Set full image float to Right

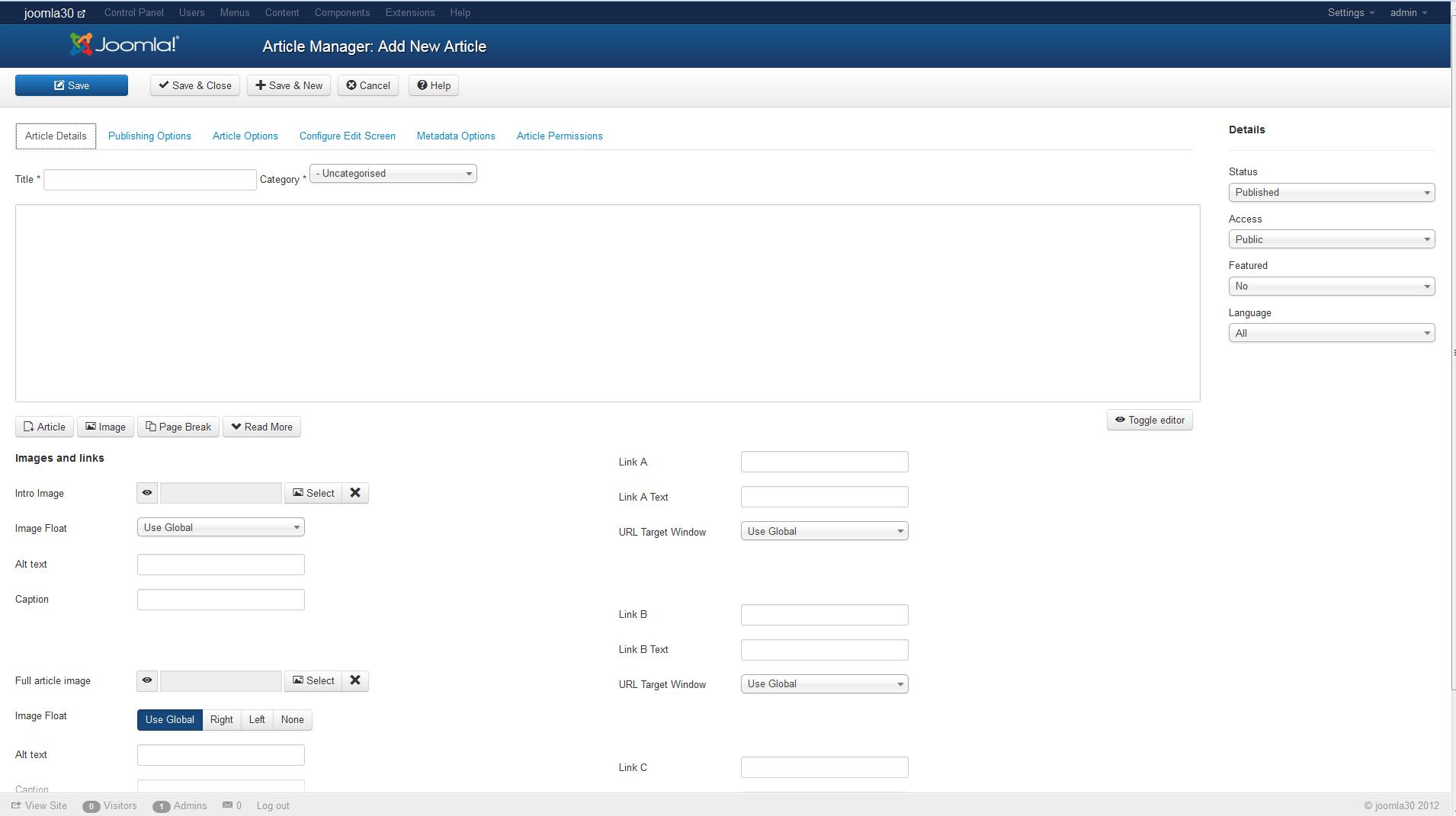pyautogui.click(x=222, y=719)
